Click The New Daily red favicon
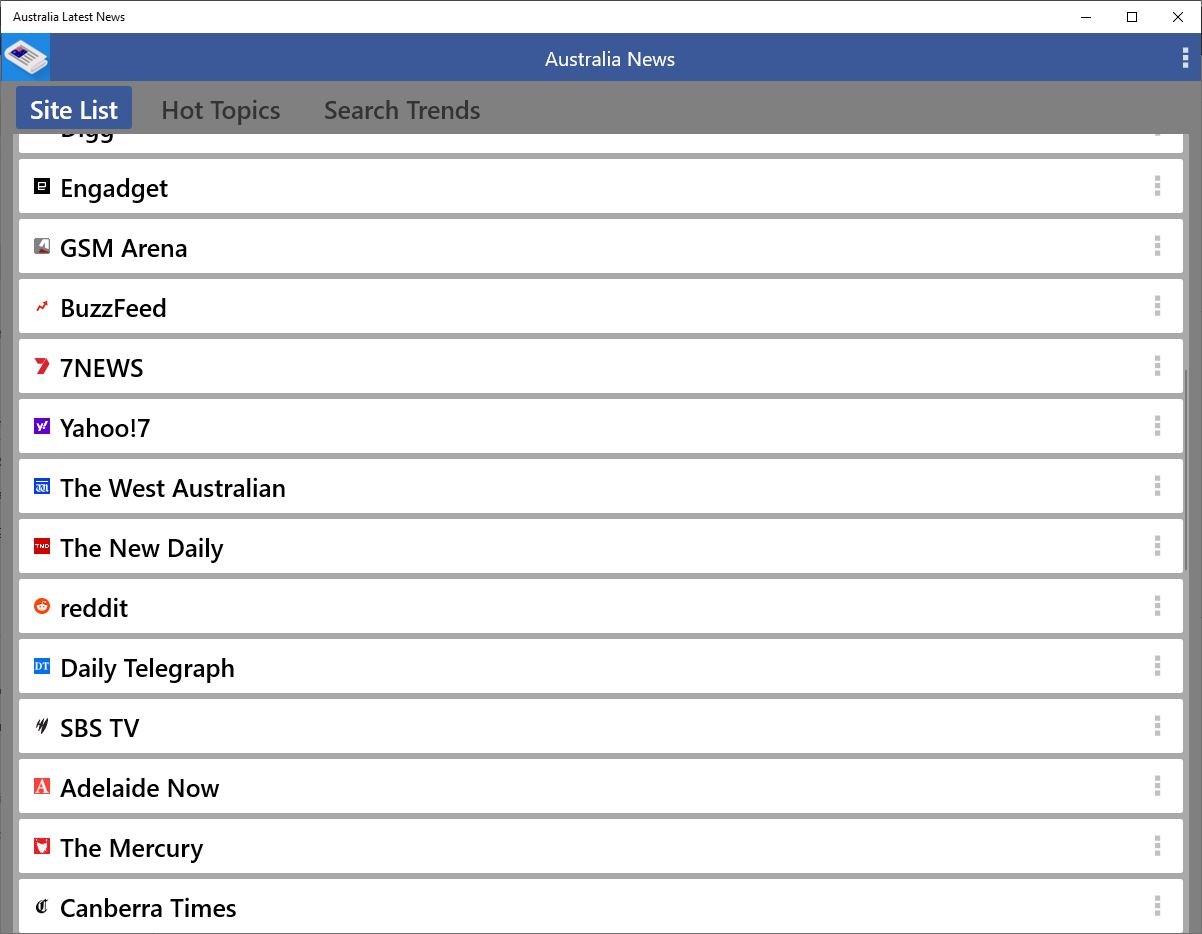The width and height of the screenshot is (1202, 934). click(42, 546)
